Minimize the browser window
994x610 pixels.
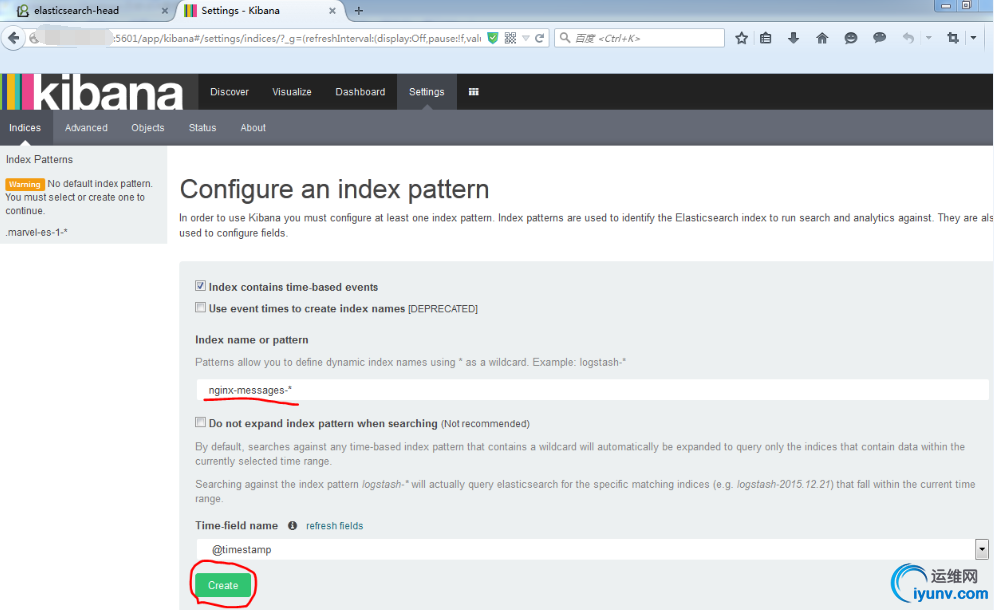[945, 6]
